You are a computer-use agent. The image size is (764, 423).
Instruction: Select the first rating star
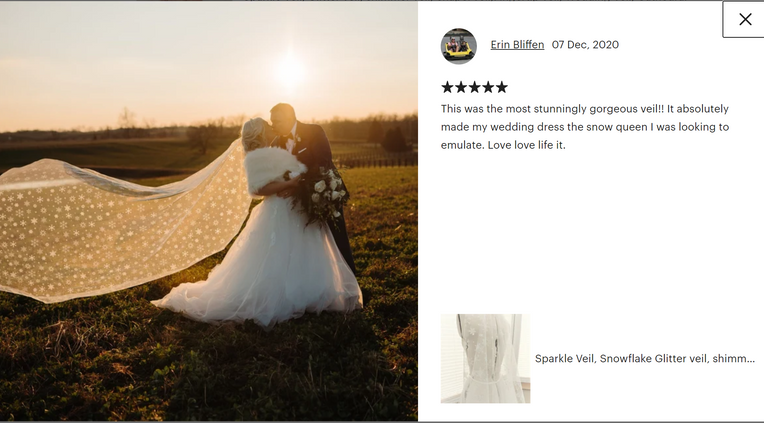click(x=447, y=87)
